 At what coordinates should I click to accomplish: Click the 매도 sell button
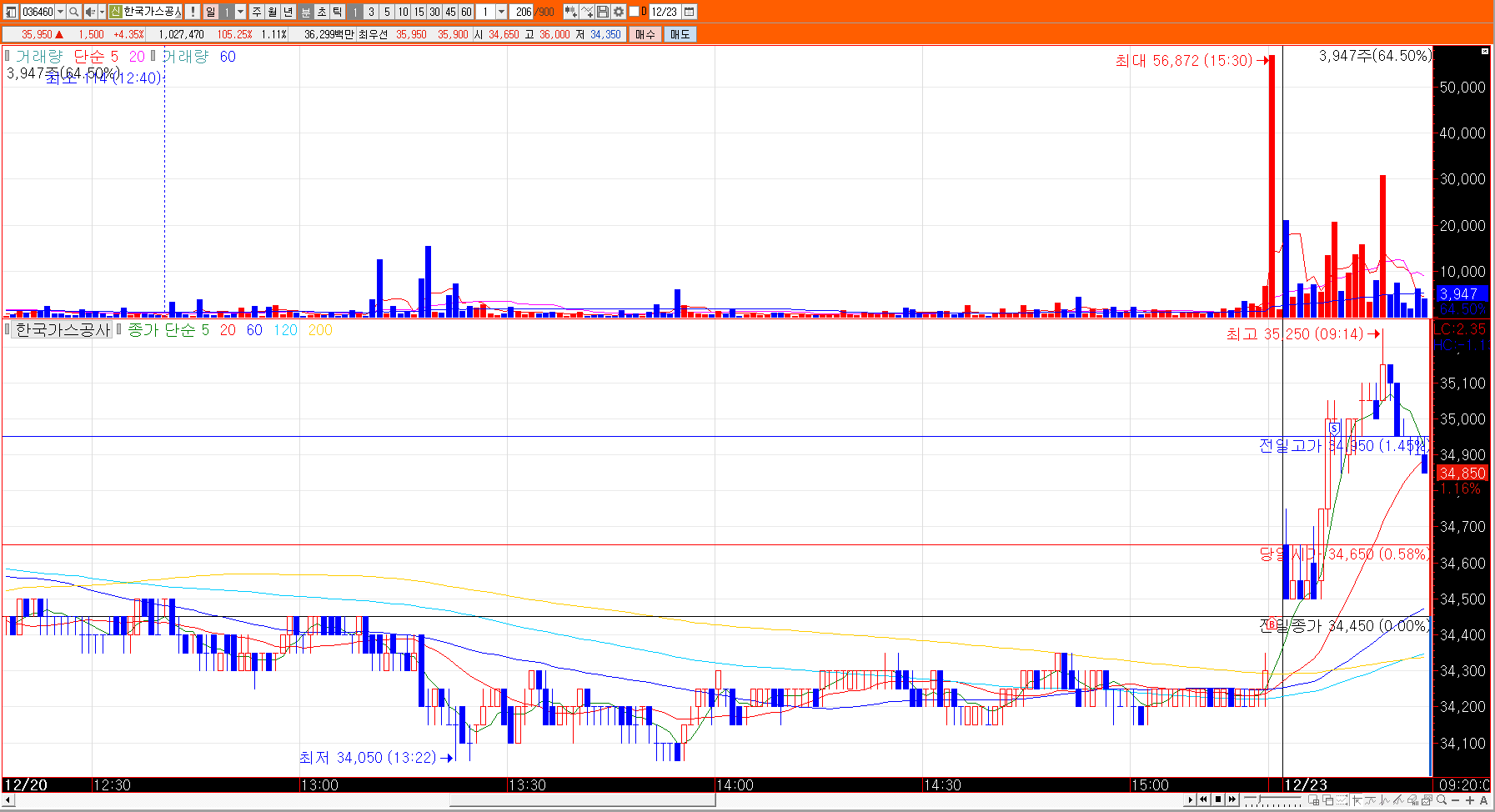tap(679, 34)
